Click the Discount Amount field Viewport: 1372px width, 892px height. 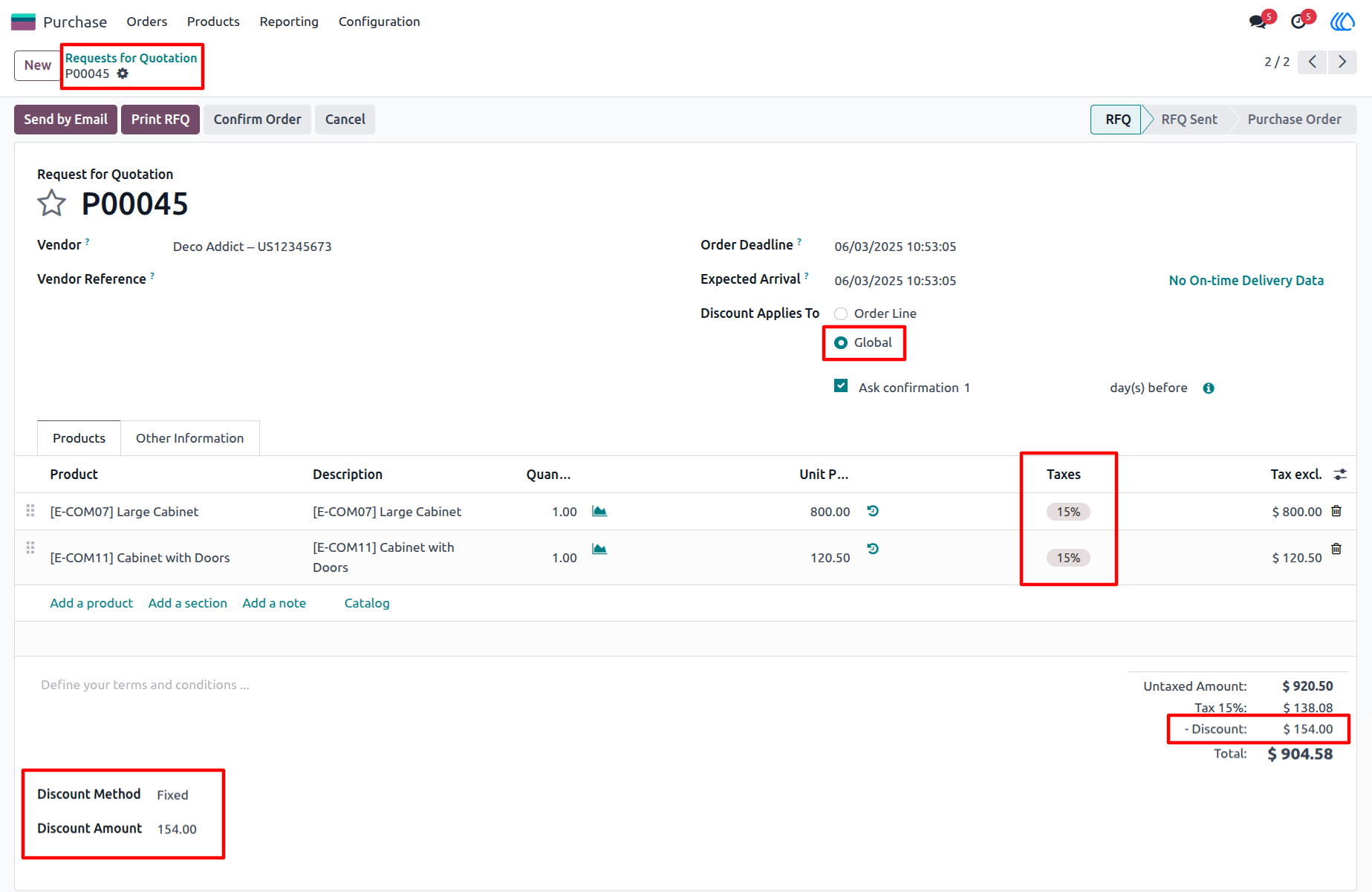coord(177,829)
